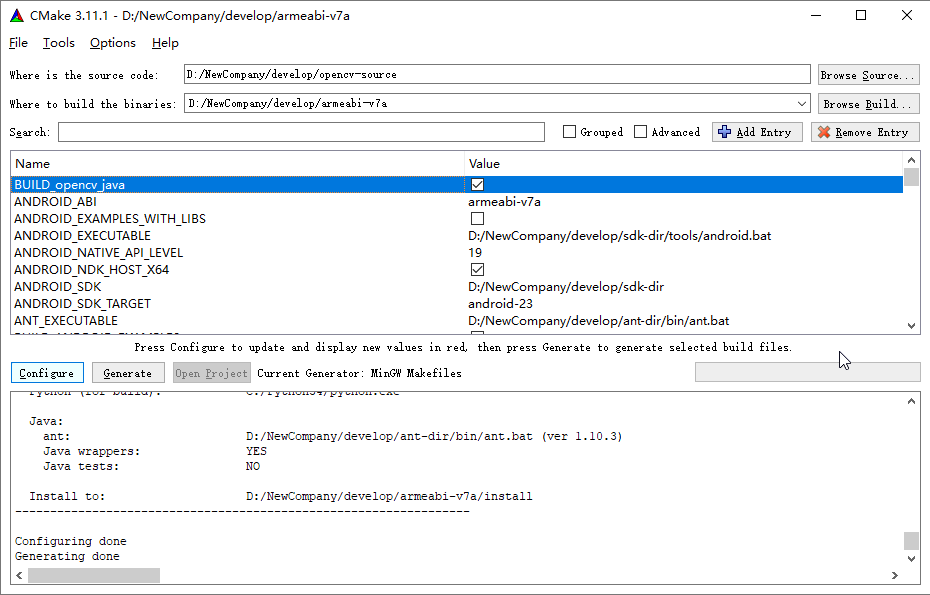Click the Java tests NO log line
The height and width of the screenshot is (595, 930).
151,466
